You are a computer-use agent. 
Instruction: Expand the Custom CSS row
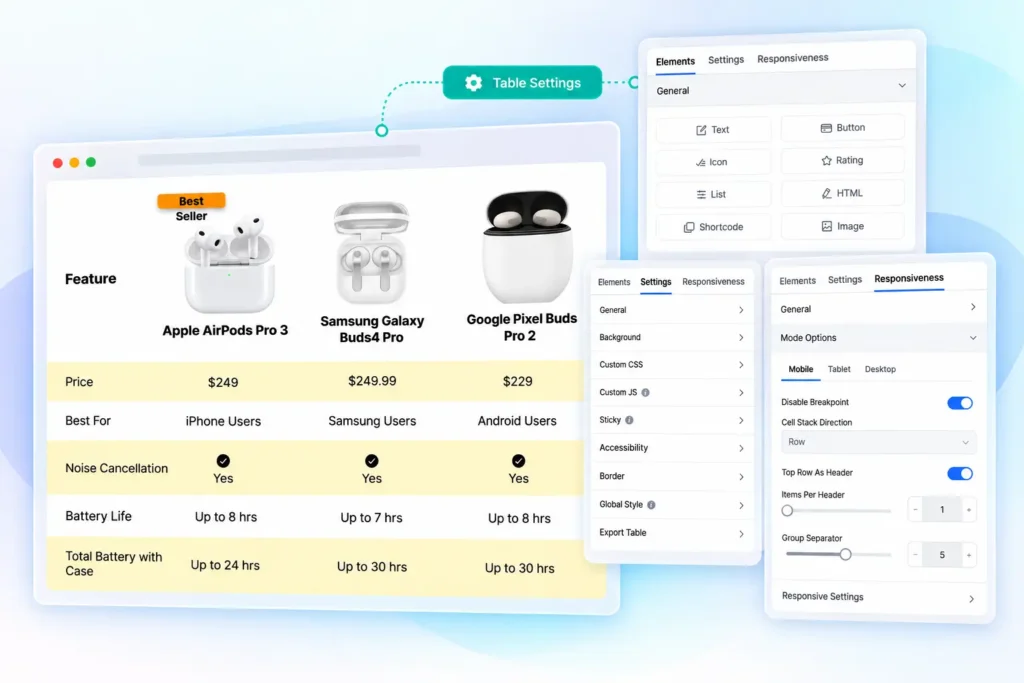coord(671,365)
